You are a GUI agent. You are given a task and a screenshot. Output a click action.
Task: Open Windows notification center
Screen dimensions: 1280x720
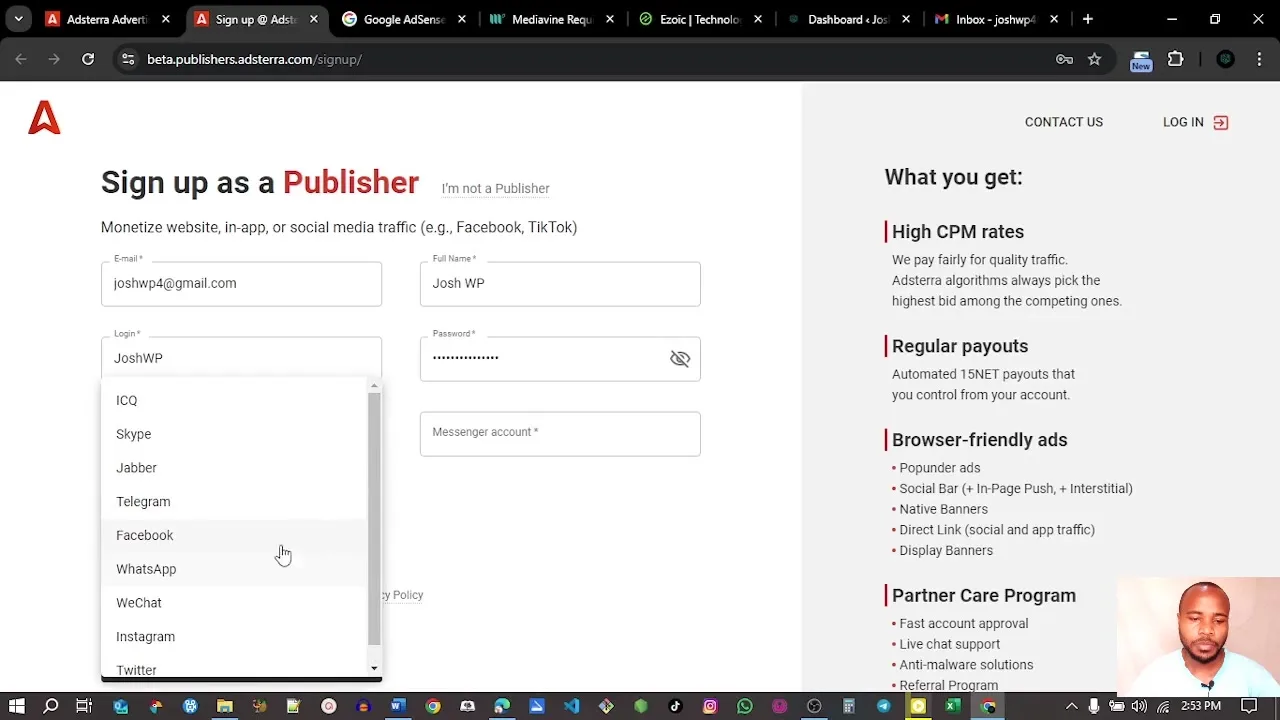[x=1249, y=707]
